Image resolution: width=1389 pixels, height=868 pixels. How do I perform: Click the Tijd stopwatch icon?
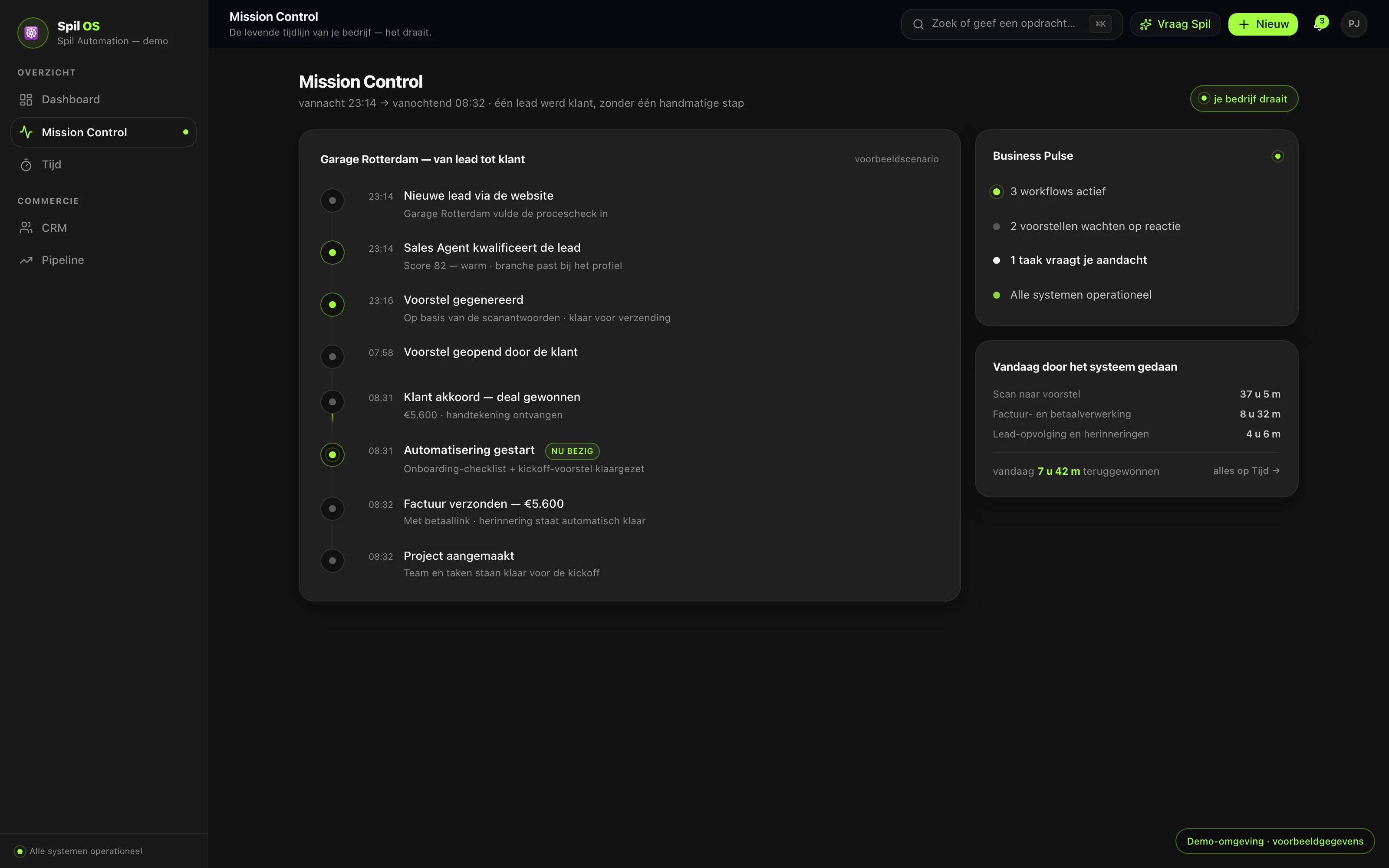(26, 165)
